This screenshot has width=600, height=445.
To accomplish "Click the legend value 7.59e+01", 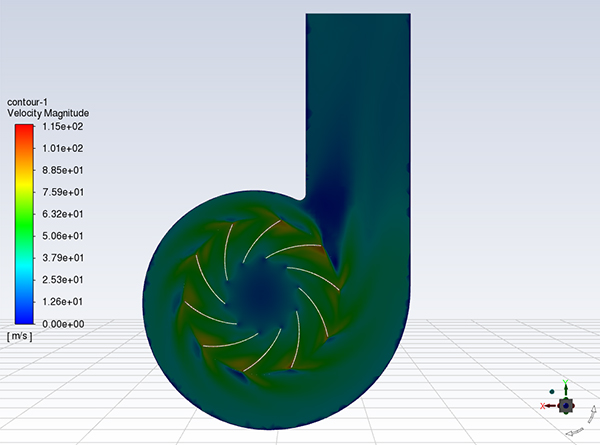I will pyautogui.click(x=63, y=192).
